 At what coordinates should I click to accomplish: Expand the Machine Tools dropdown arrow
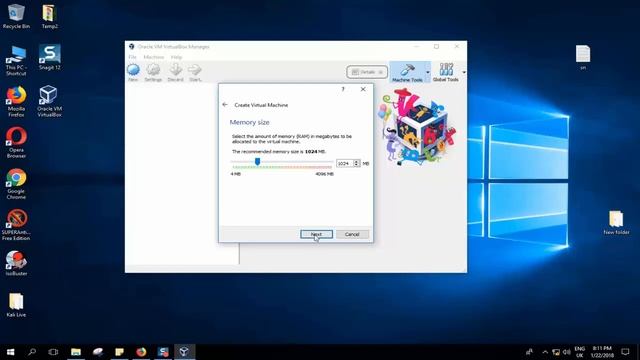[428, 73]
